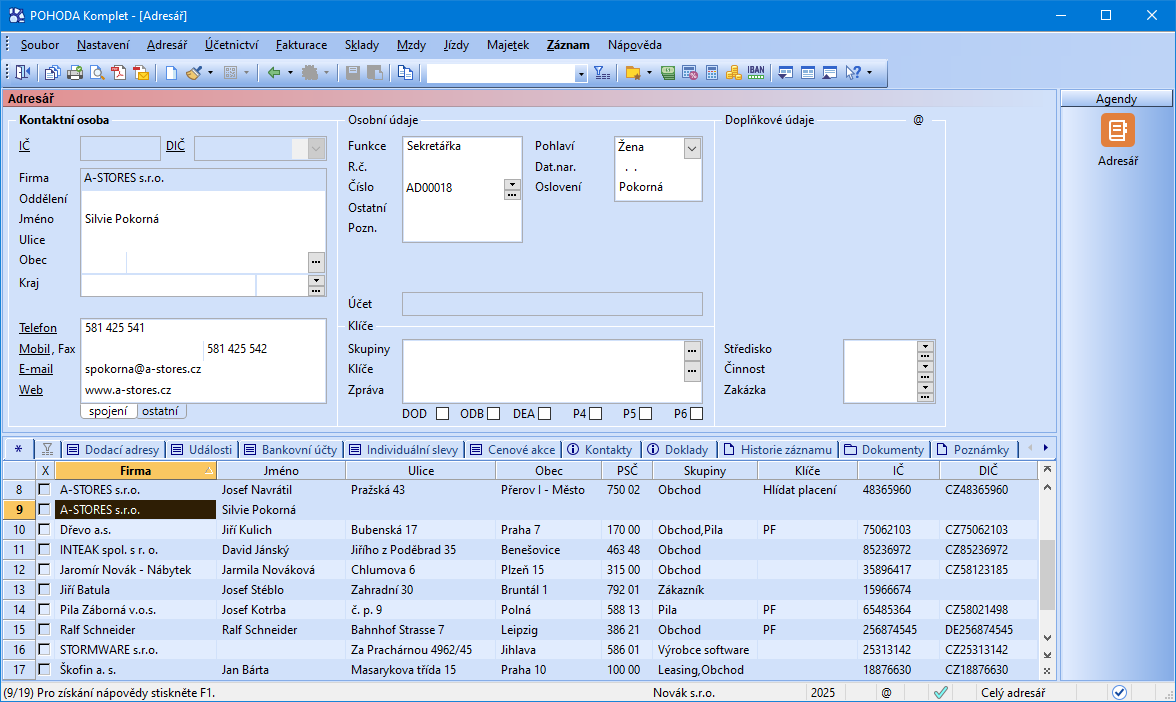Open print preview magnifier icon
The width and height of the screenshot is (1176, 702).
(x=97, y=73)
